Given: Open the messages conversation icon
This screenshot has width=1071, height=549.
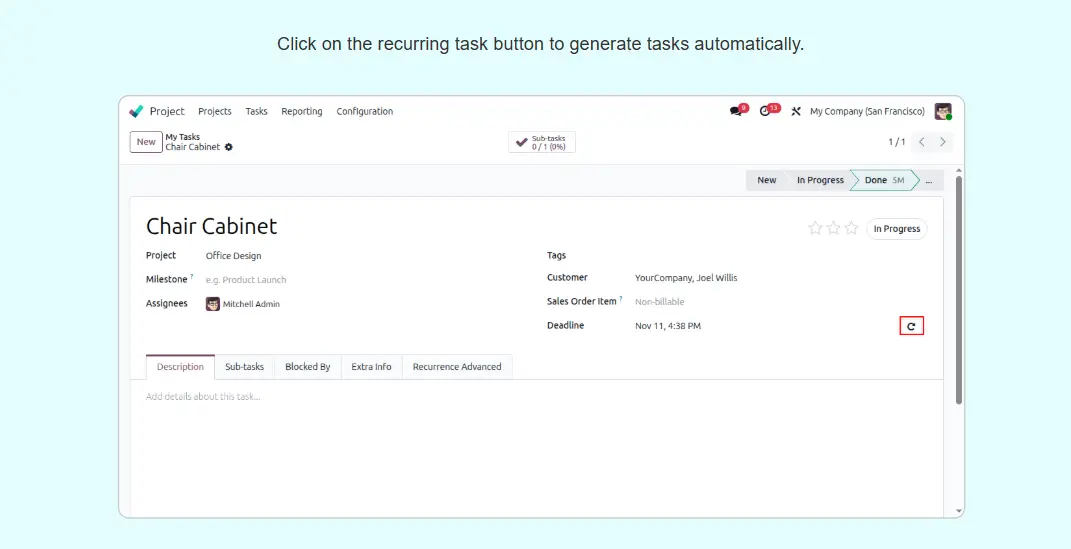Looking at the screenshot, I should (x=737, y=111).
